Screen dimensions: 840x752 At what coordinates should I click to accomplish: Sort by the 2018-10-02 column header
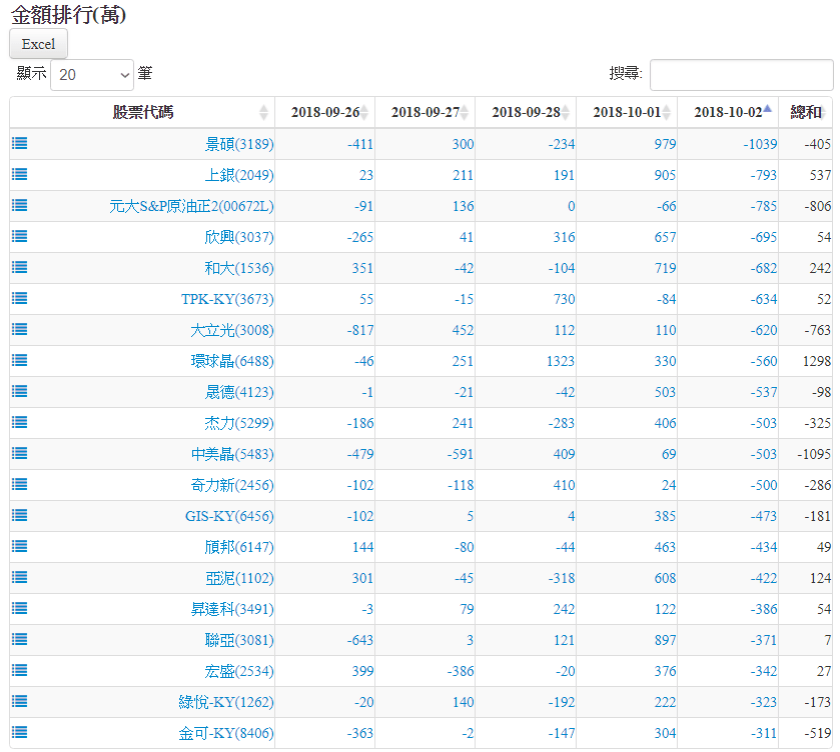click(x=727, y=112)
